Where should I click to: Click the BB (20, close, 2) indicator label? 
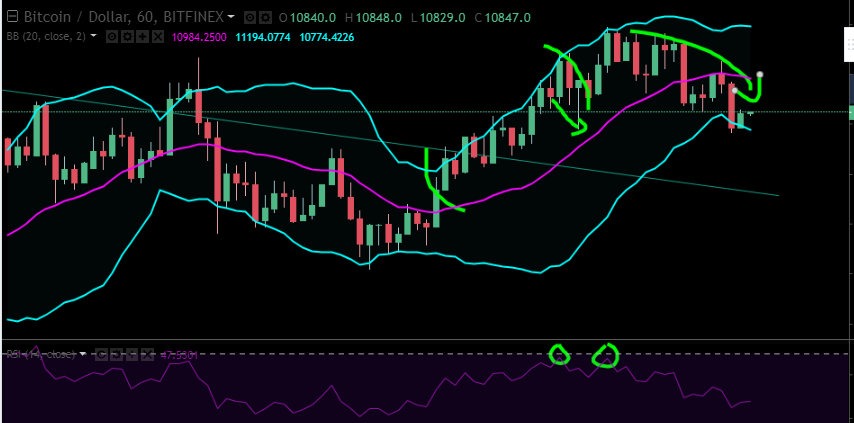[x=46, y=37]
